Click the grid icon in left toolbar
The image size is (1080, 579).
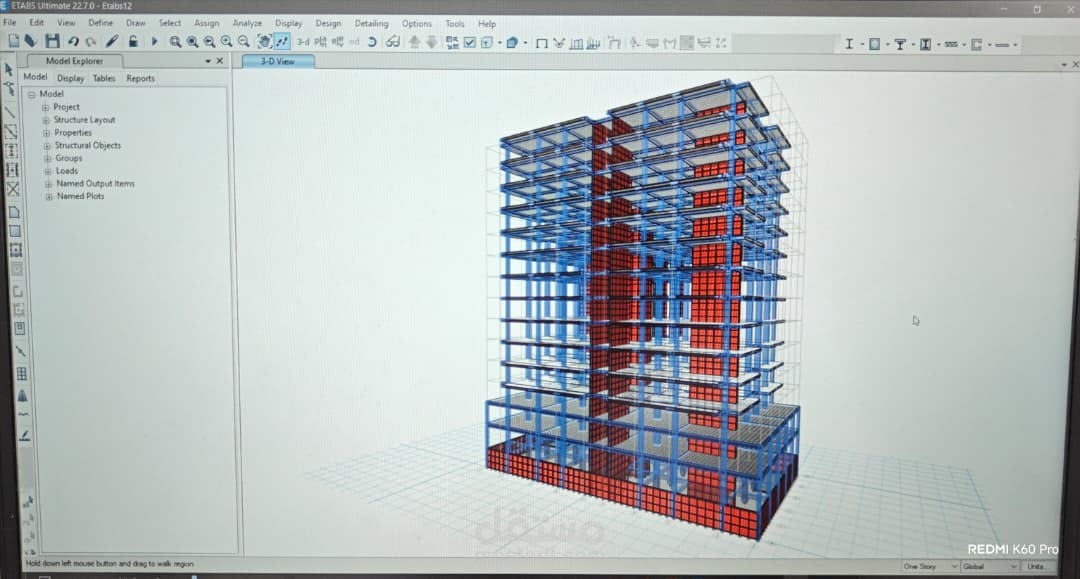coord(21,374)
